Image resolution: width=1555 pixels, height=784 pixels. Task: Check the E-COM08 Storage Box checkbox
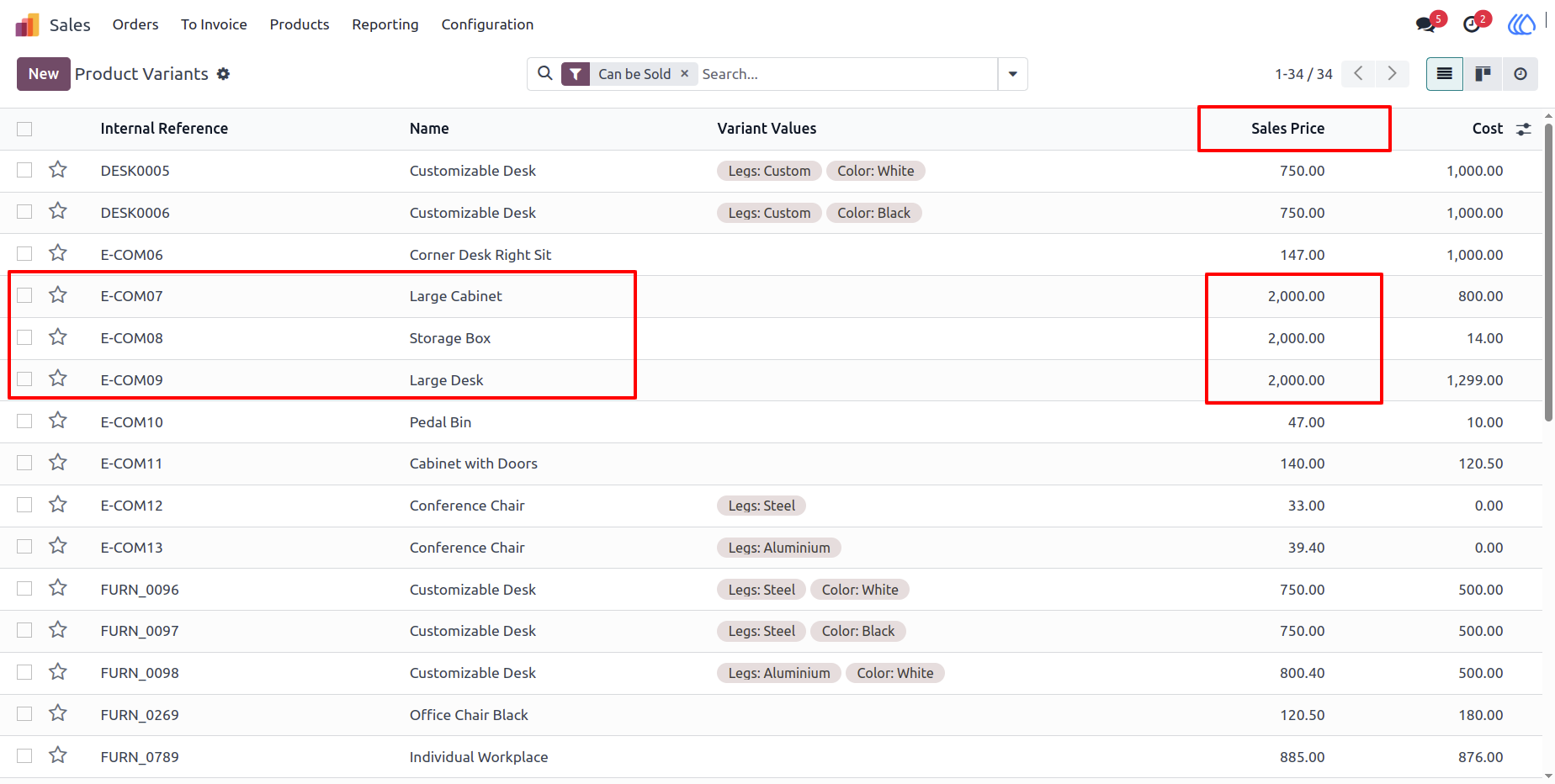(24, 337)
